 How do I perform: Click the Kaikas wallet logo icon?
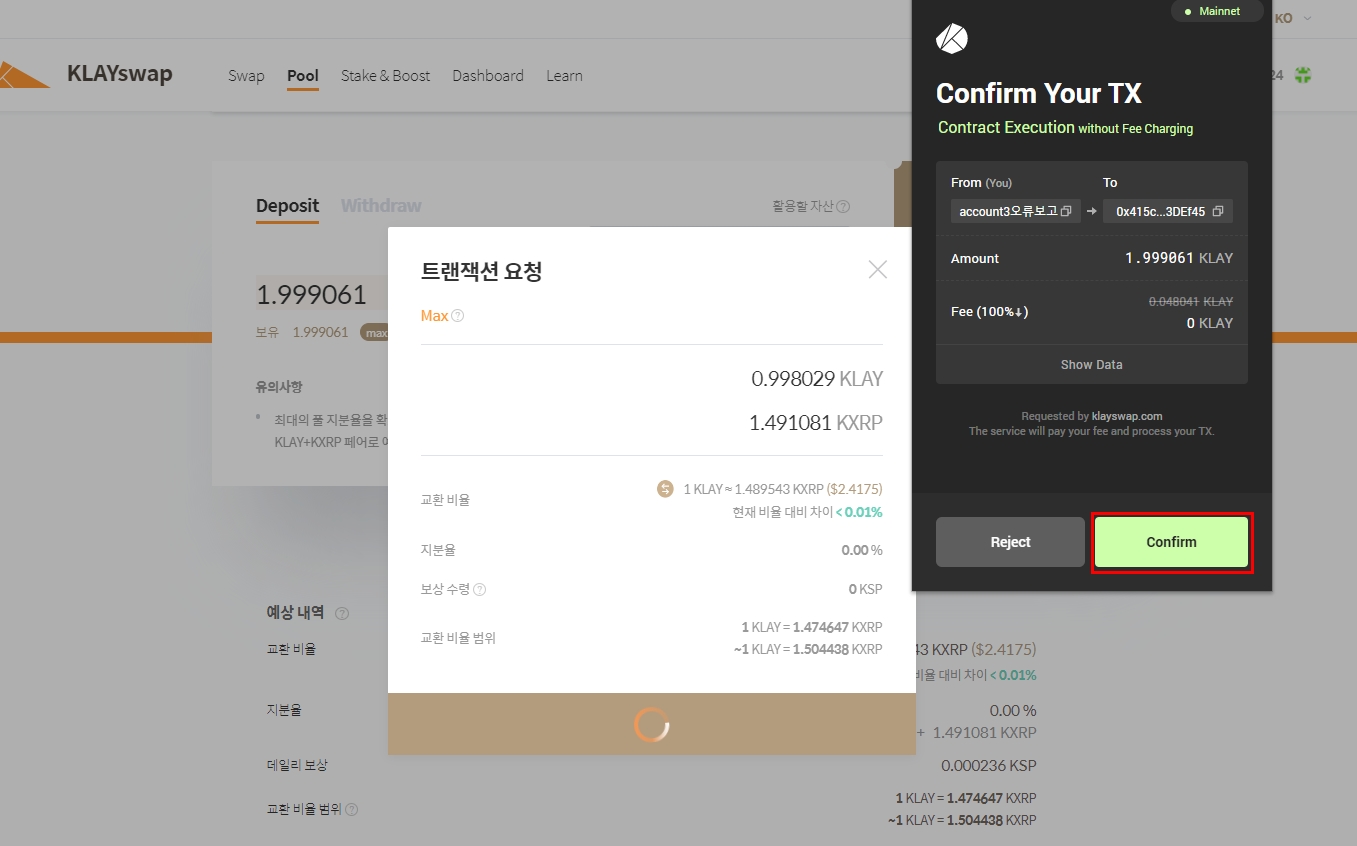click(951, 39)
